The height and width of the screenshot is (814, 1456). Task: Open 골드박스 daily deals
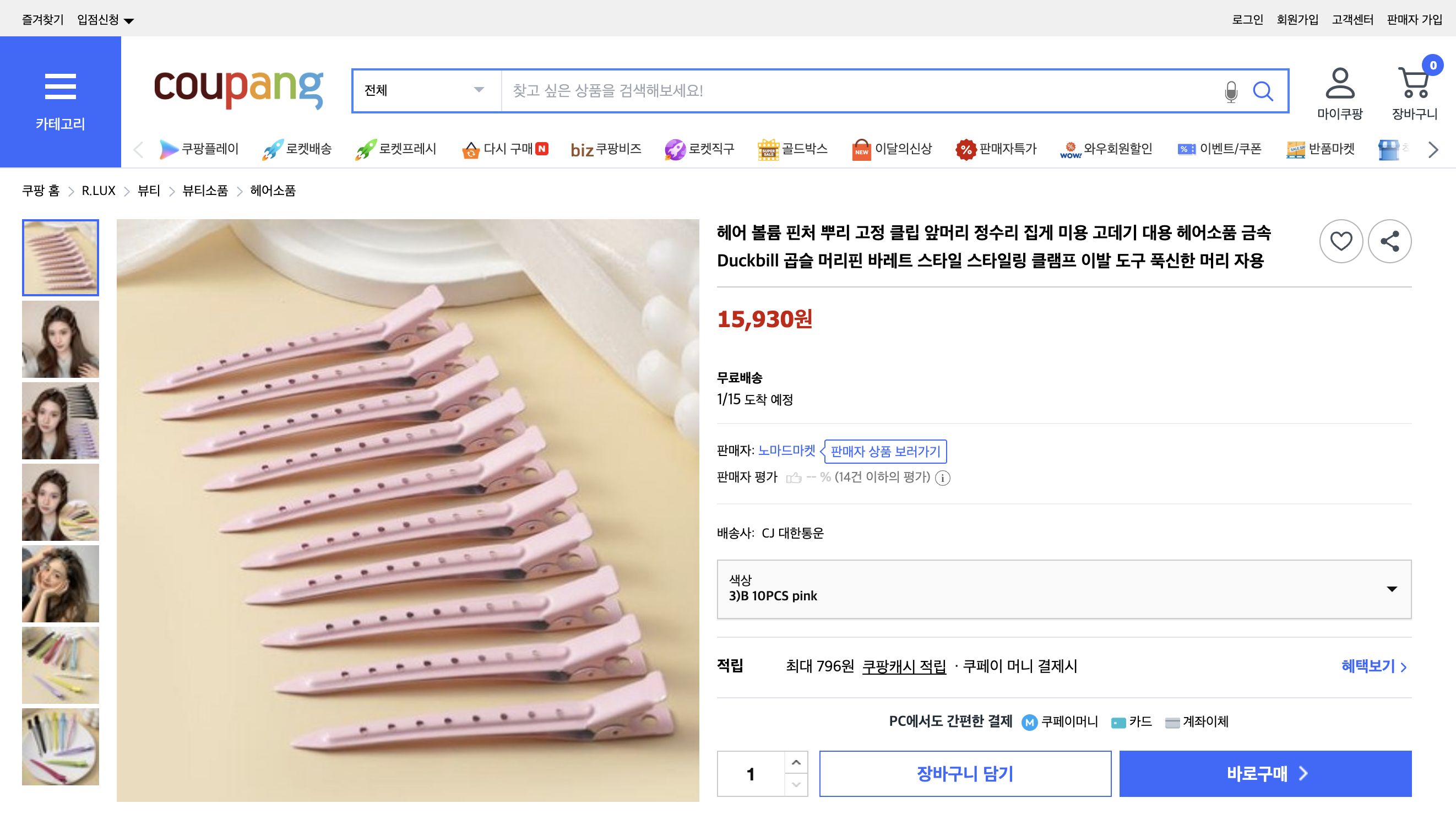click(792, 149)
